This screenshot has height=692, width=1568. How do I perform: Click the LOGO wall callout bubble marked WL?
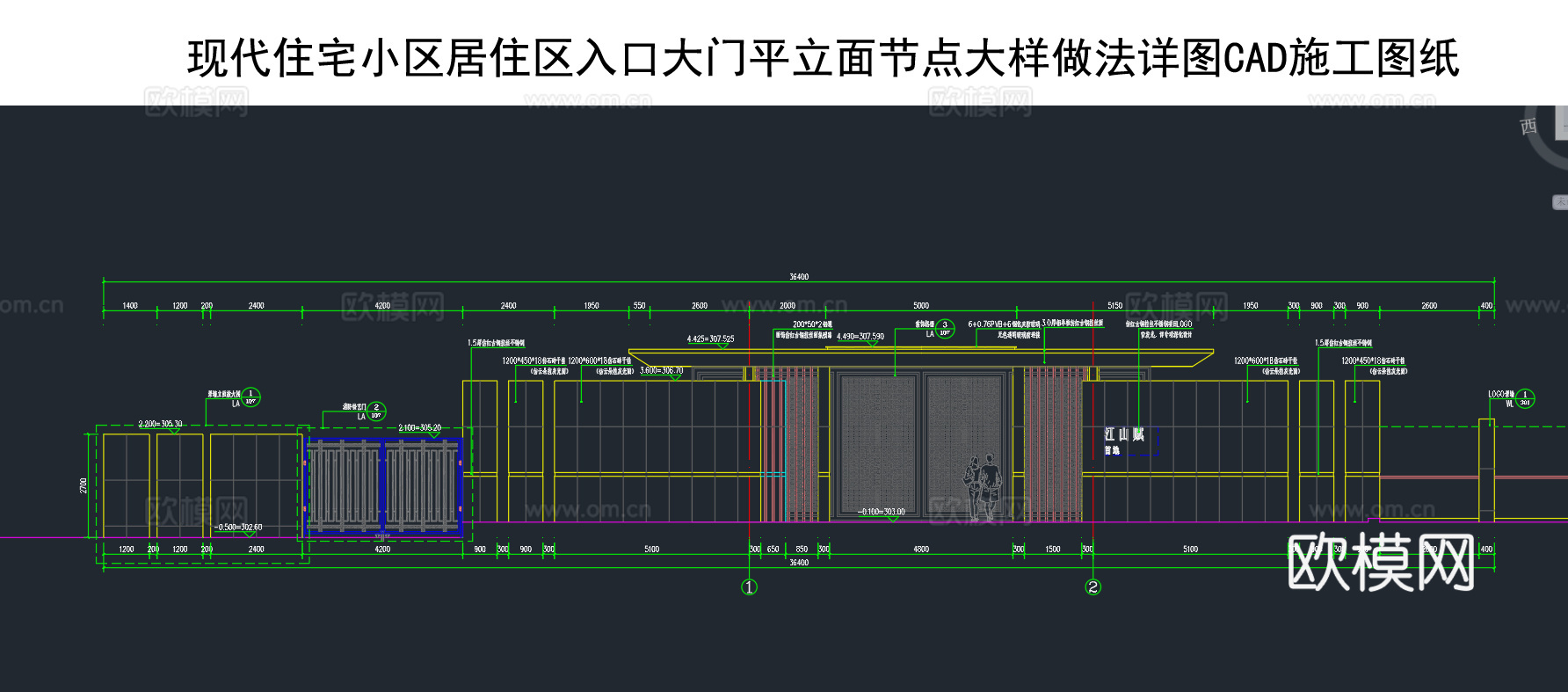[1525, 398]
